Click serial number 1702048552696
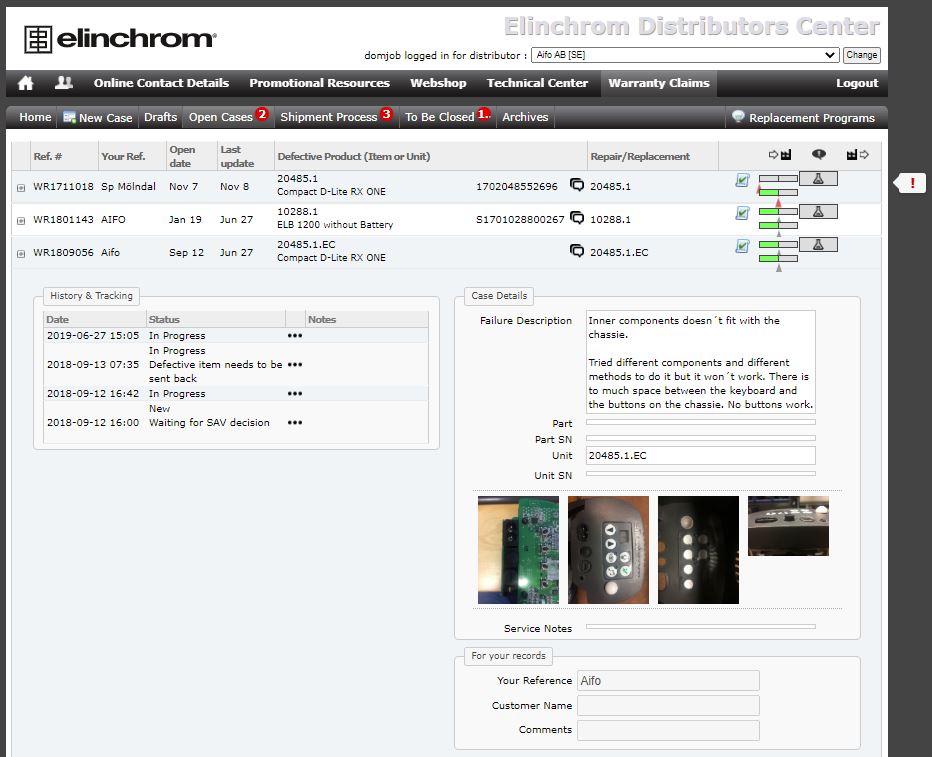This screenshot has height=757, width=932. pyautogui.click(x=517, y=187)
